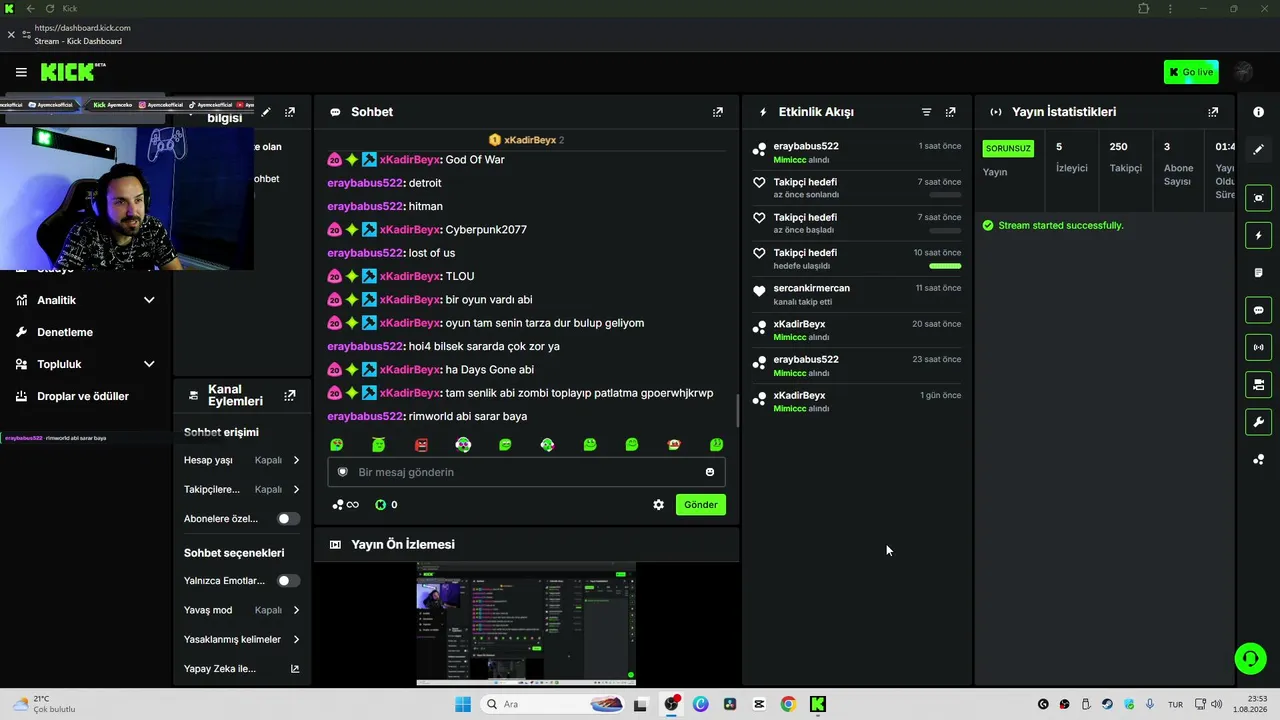Expand the Topluluk sidebar section
The width and height of the screenshot is (1280, 720).
pyautogui.click(x=85, y=364)
